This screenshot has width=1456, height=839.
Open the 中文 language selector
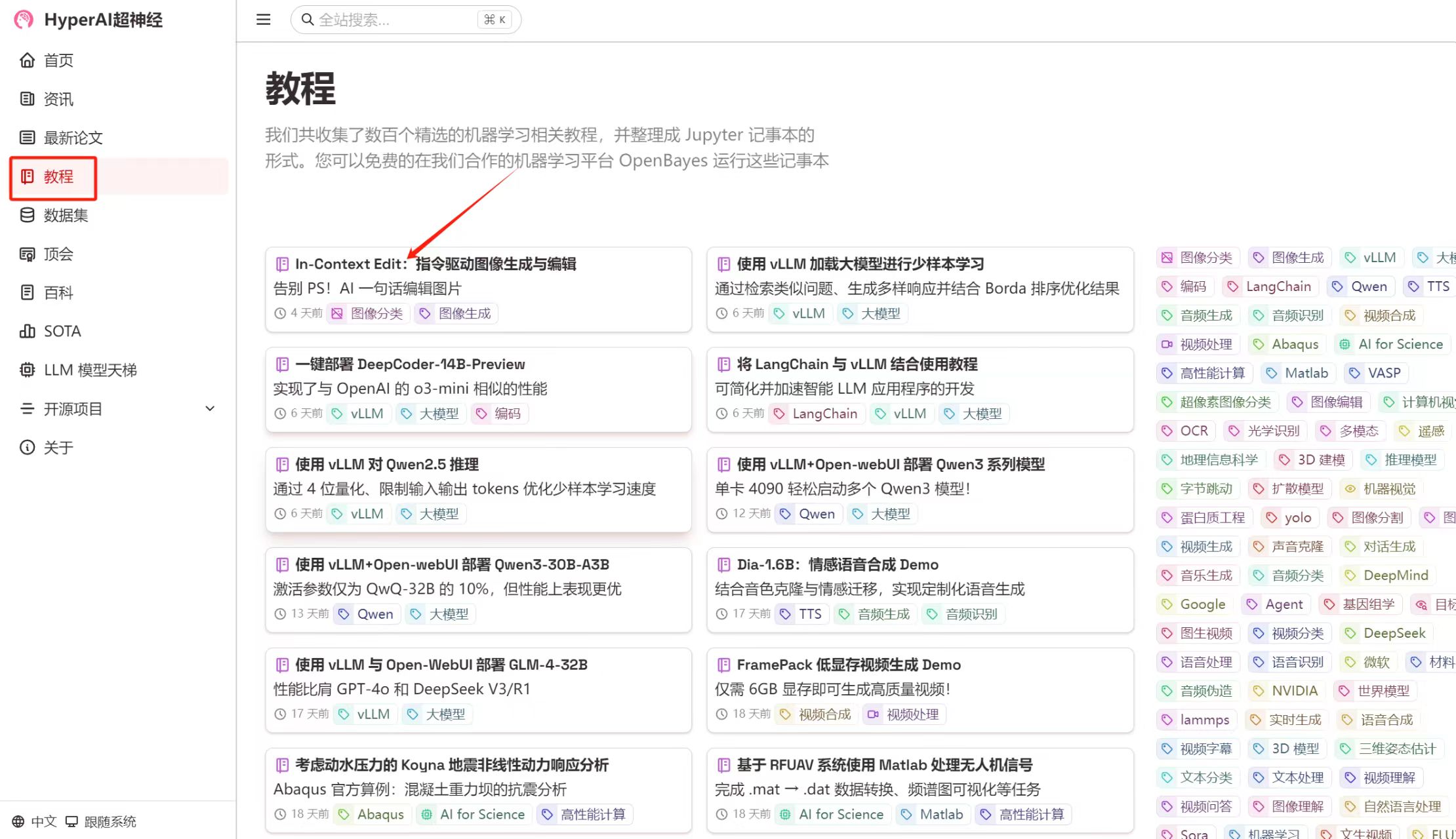43,821
